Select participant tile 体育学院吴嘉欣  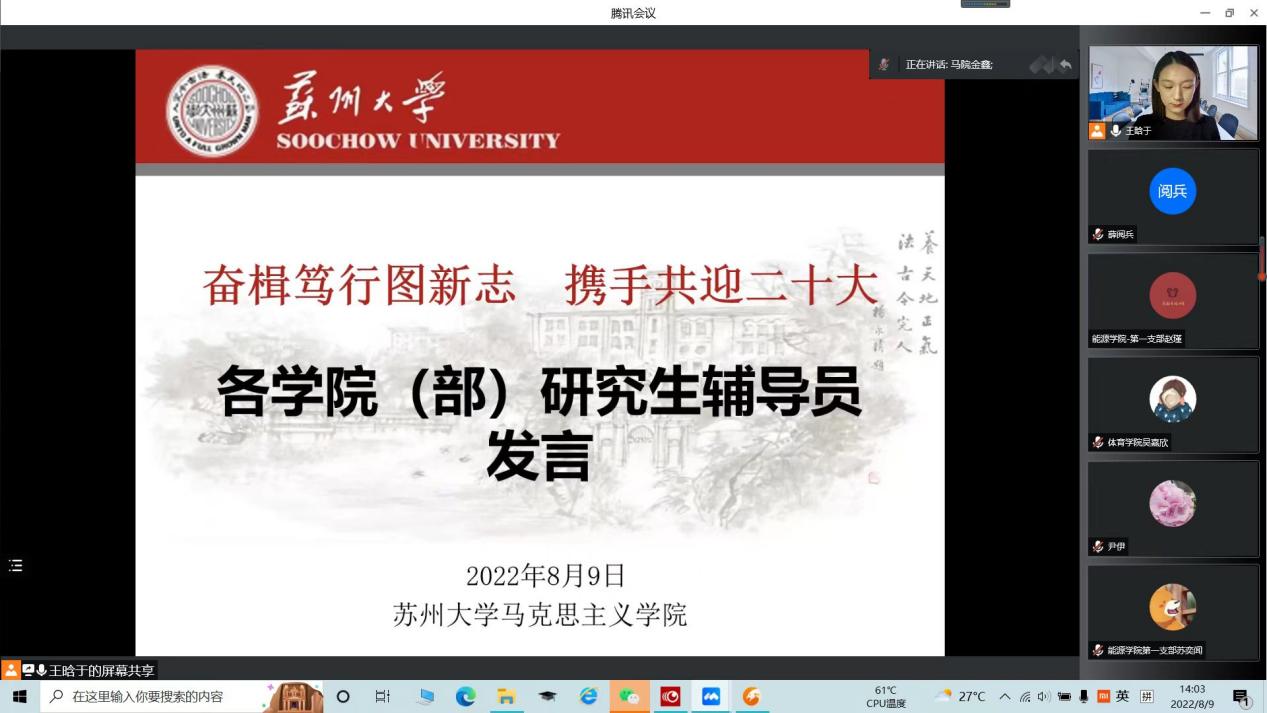tap(1173, 404)
